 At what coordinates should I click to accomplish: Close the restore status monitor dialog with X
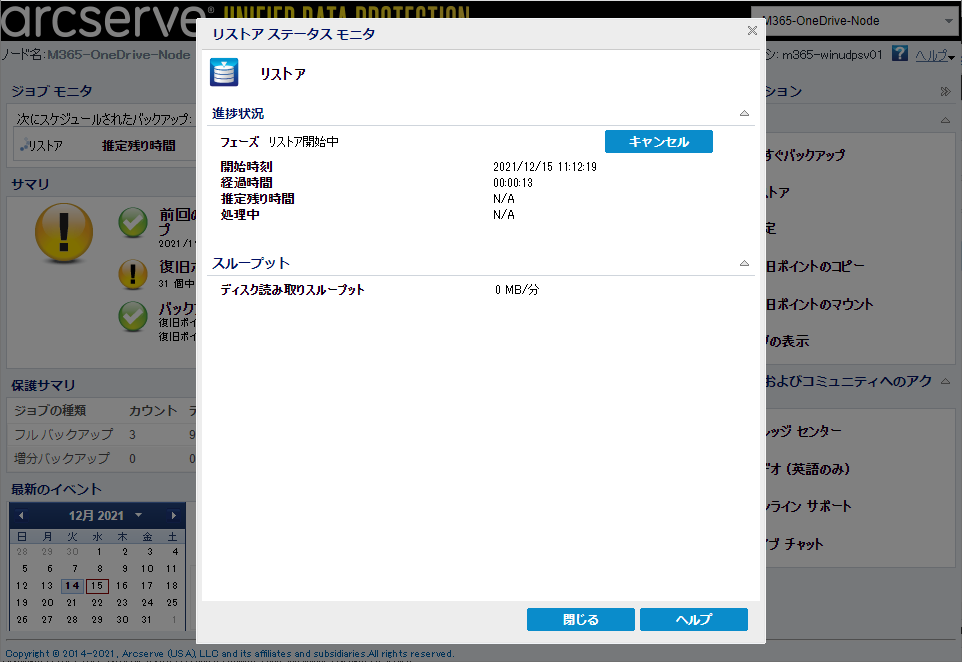(x=752, y=30)
